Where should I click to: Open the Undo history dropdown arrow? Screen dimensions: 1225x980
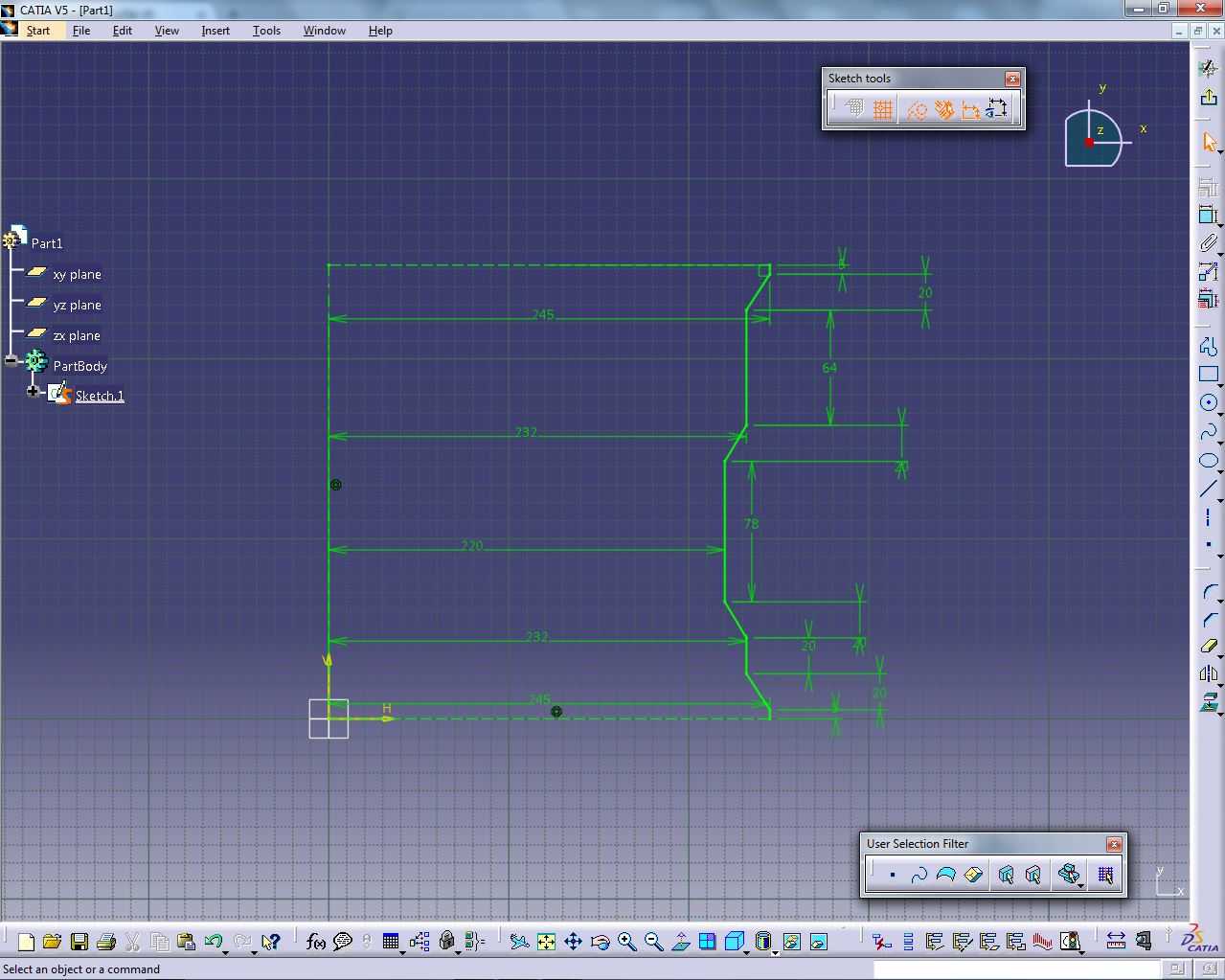tap(225, 952)
